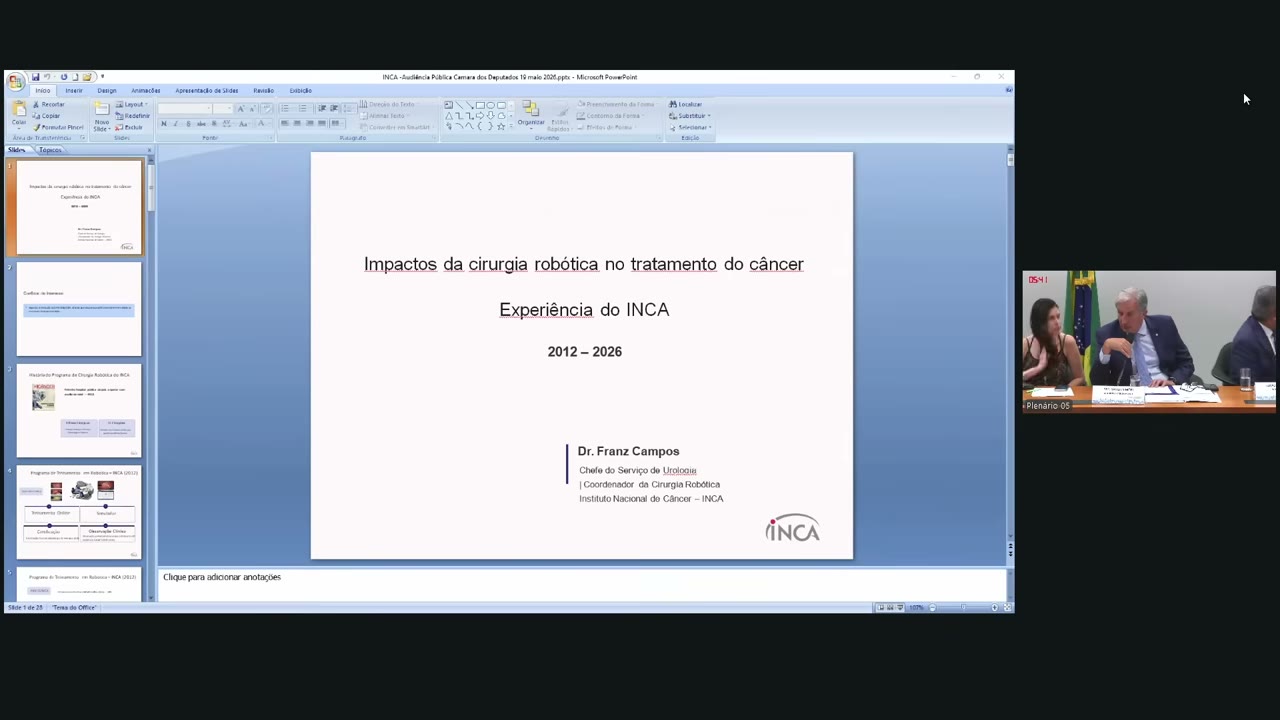Viewport: 1280px width, 720px height.
Task: Select slide 4 thumbnail Programa de Treinamento
Action: (79, 513)
